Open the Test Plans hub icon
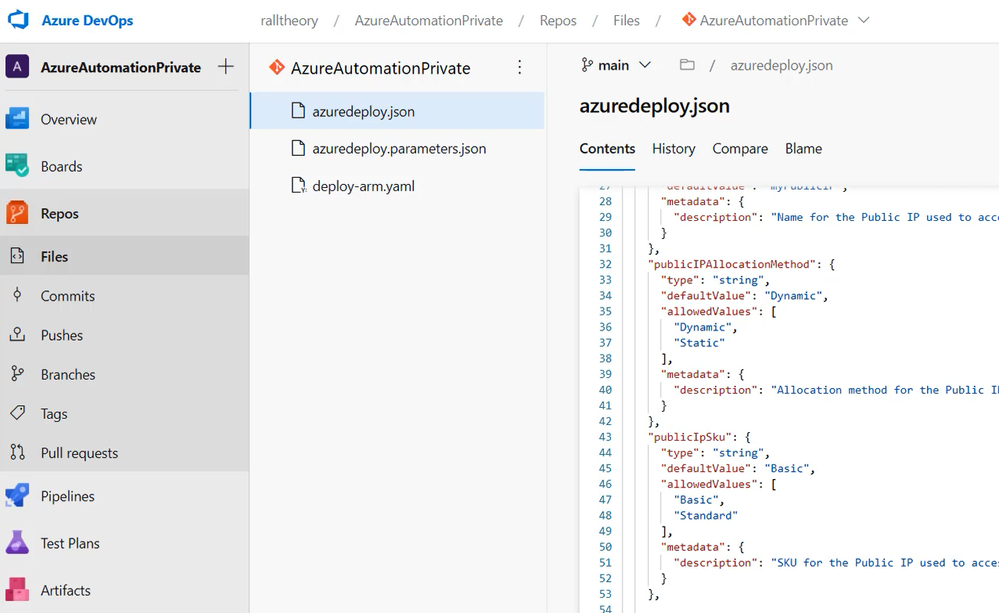The width and height of the screenshot is (999, 613). coord(17,543)
